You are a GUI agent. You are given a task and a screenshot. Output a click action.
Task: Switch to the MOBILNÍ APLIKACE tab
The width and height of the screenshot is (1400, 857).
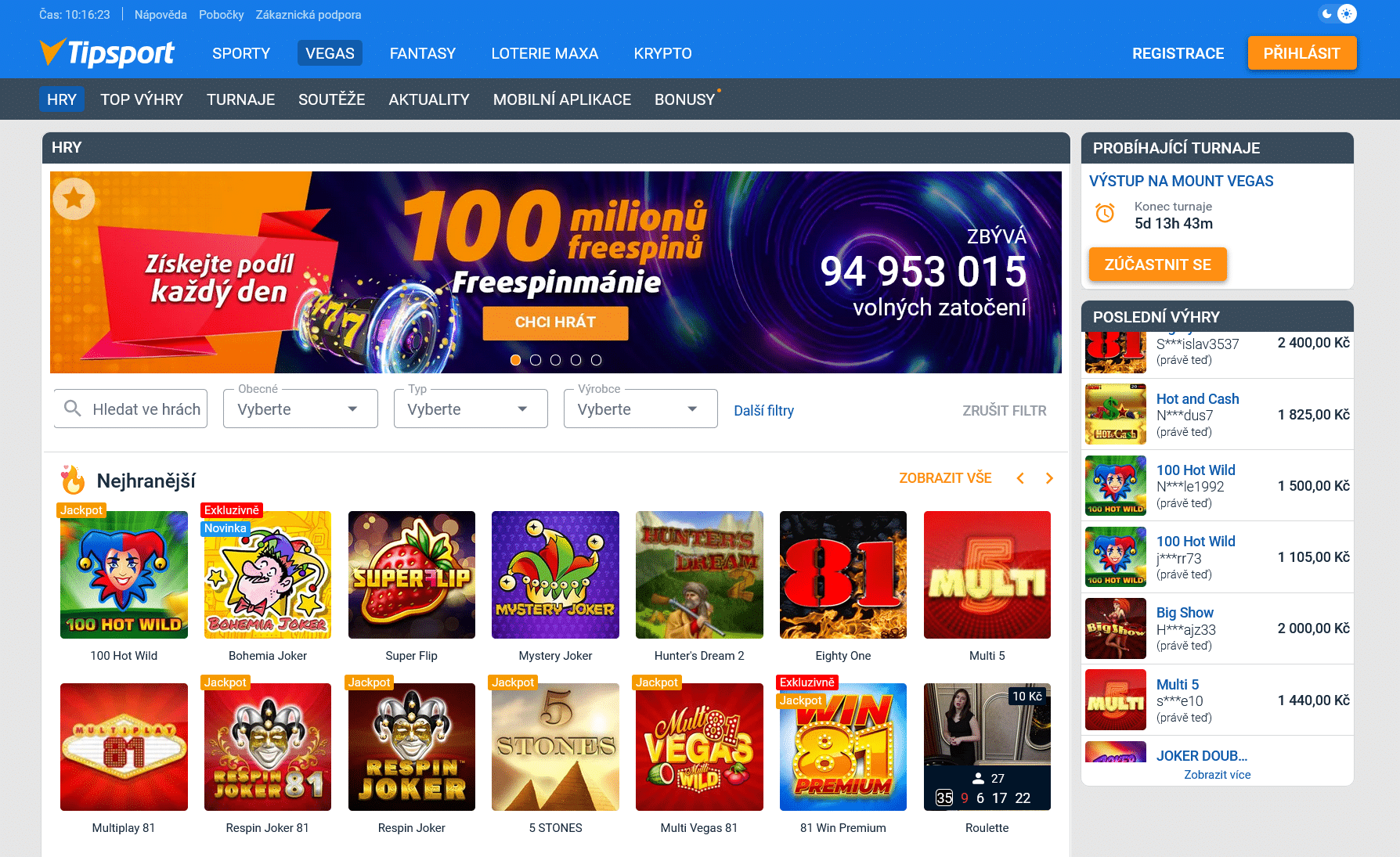point(562,99)
